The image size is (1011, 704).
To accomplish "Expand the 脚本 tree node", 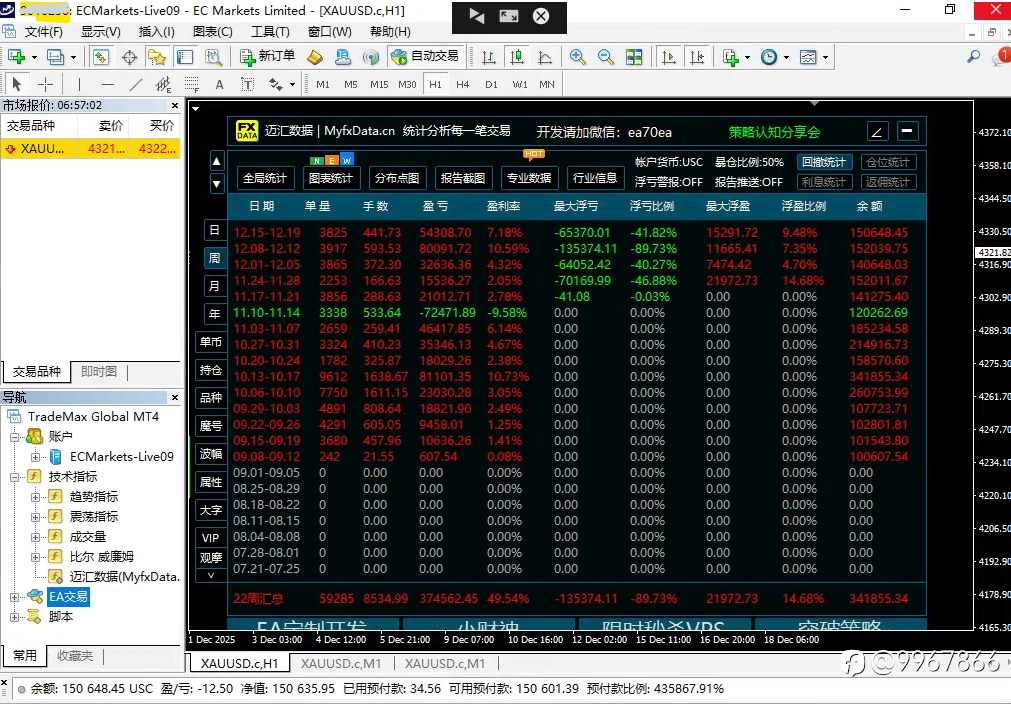I will (14, 617).
